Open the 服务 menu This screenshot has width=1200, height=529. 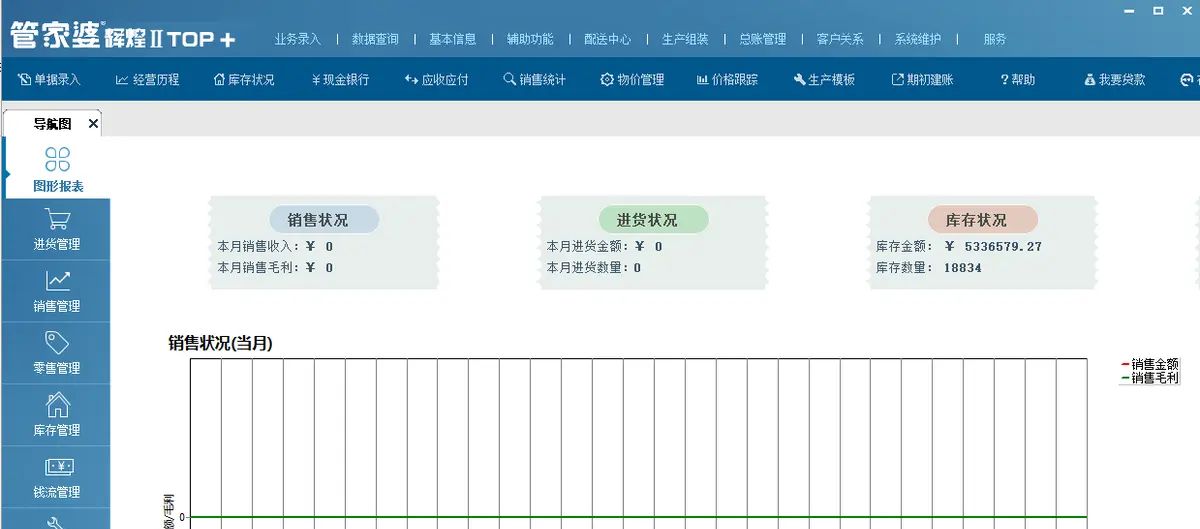[x=994, y=39]
